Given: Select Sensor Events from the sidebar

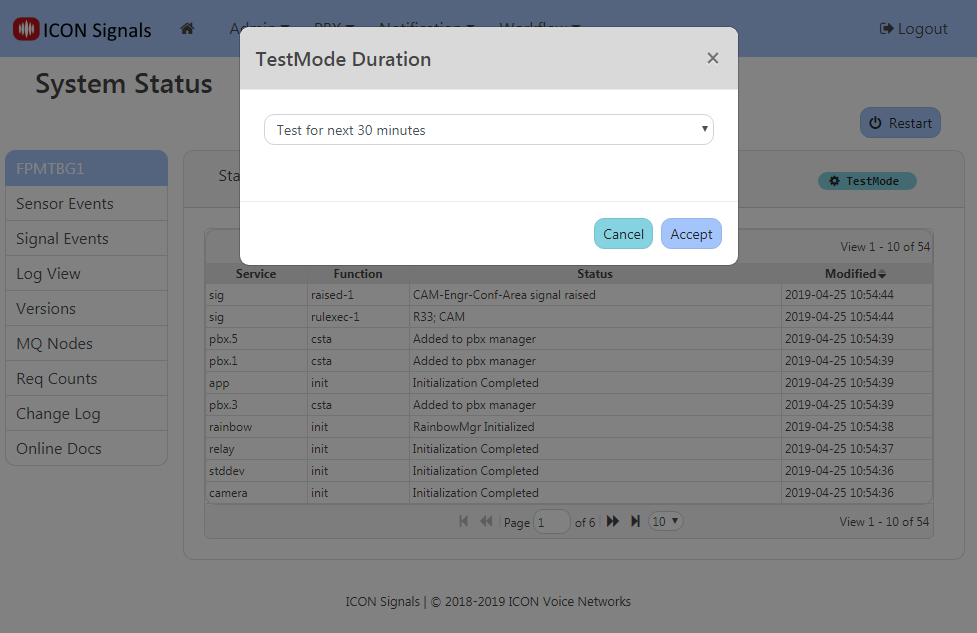Looking at the screenshot, I should point(86,203).
